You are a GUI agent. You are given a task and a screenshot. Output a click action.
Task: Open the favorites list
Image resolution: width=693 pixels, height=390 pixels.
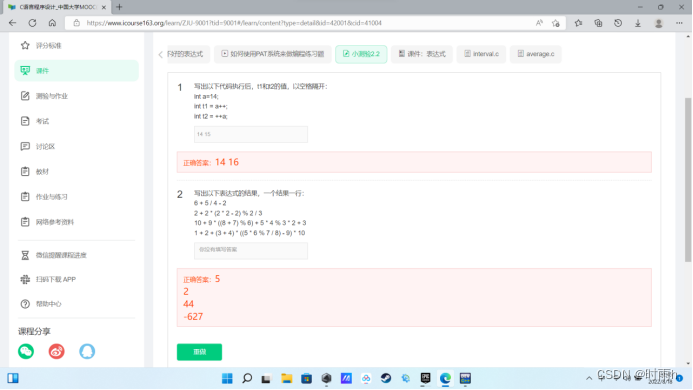578,23
